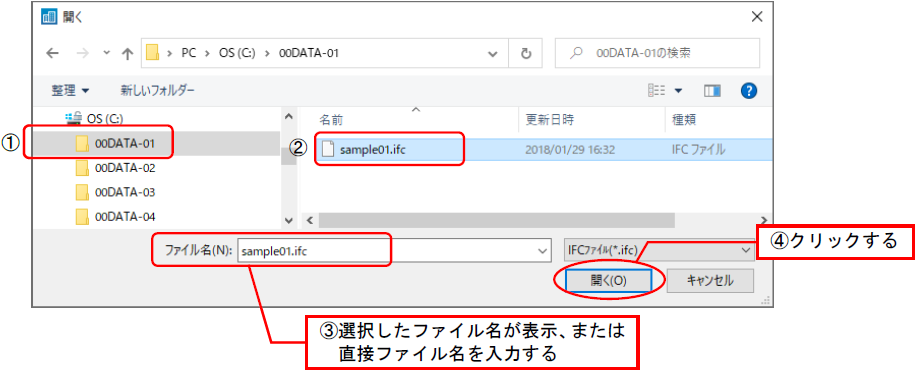
Task: Click the forward navigation arrow
Action: [x=83, y=53]
